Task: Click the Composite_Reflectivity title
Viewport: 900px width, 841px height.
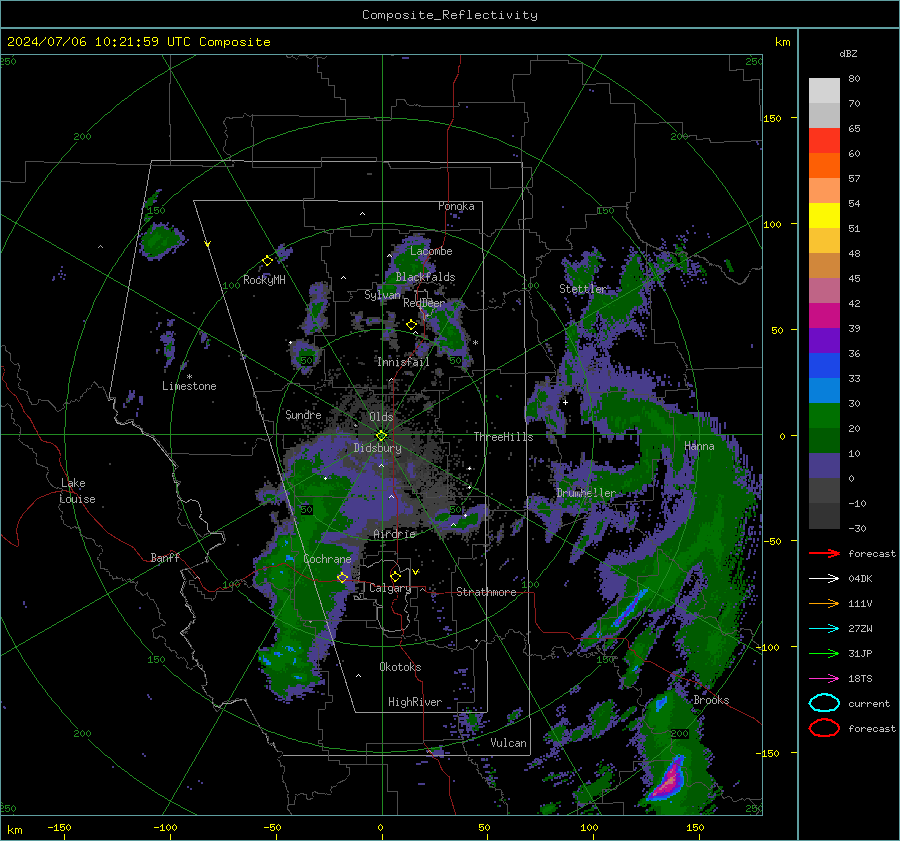Action: point(450,15)
